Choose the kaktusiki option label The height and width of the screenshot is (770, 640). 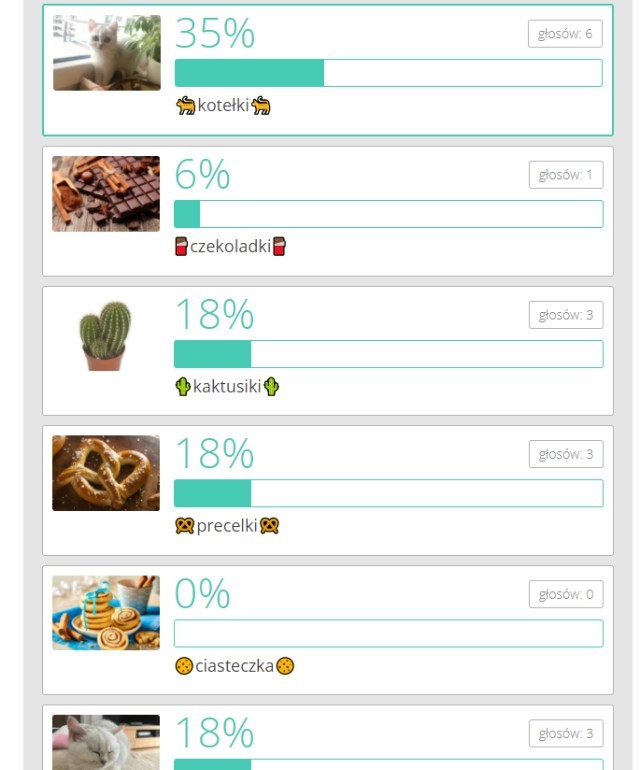227,386
